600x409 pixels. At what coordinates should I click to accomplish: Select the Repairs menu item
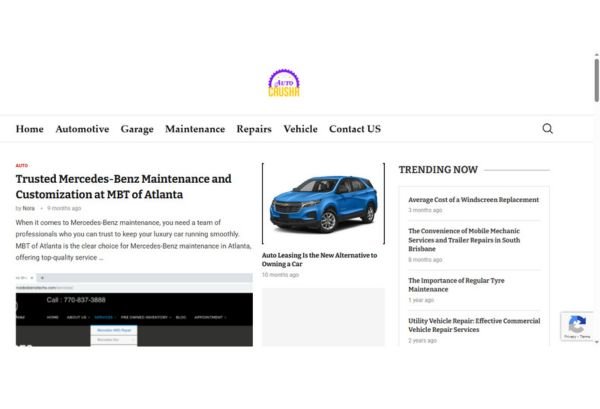pos(254,129)
